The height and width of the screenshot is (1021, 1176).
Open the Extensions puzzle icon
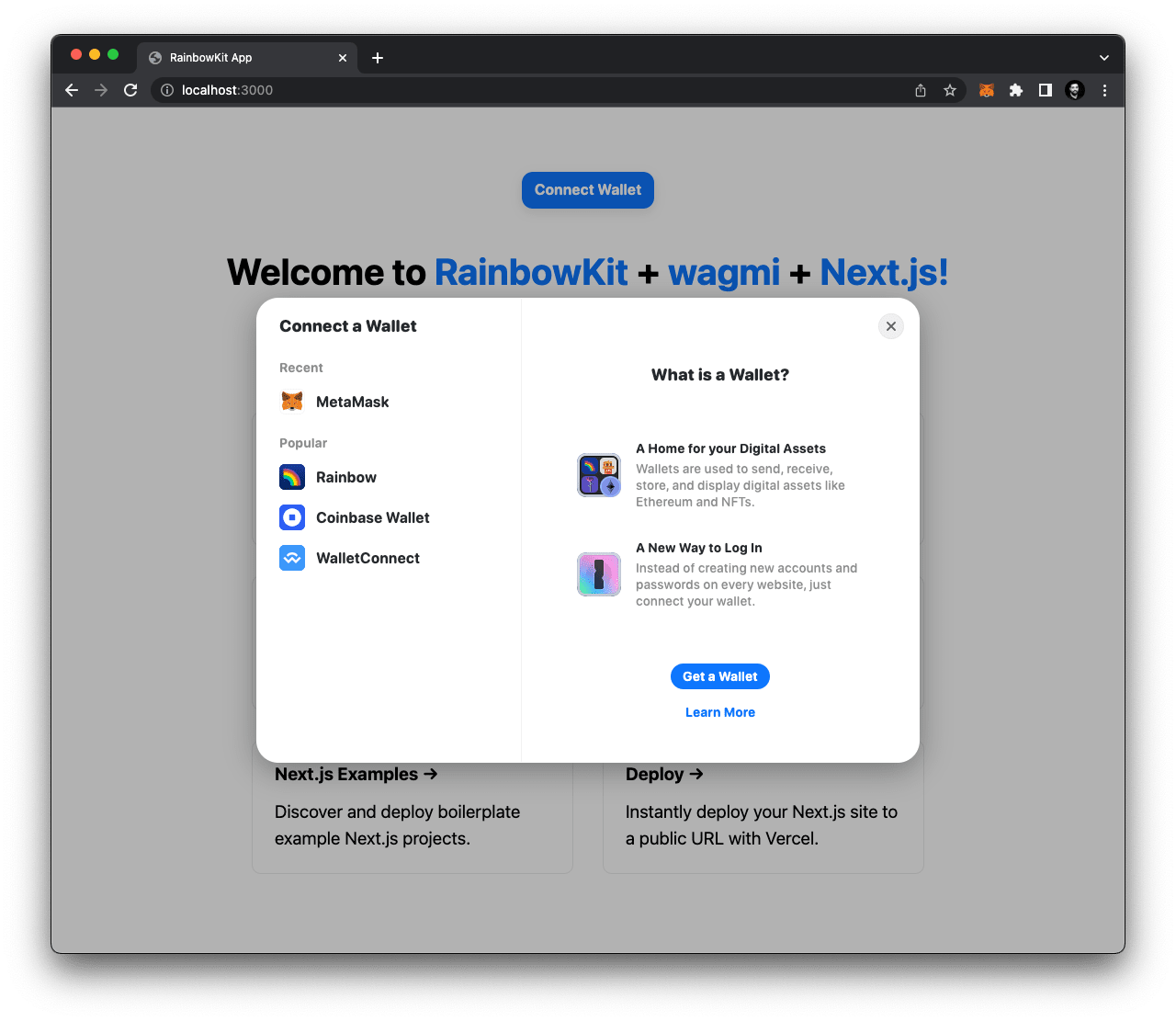[1016, 90]
